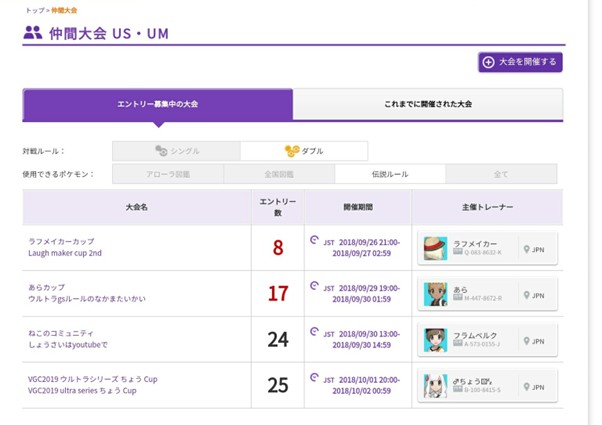Image resolution: width=602 pixels, height=425 pixels.
Task: Click the 2018/09/27 02:59 end time
Action: point(362,253)
